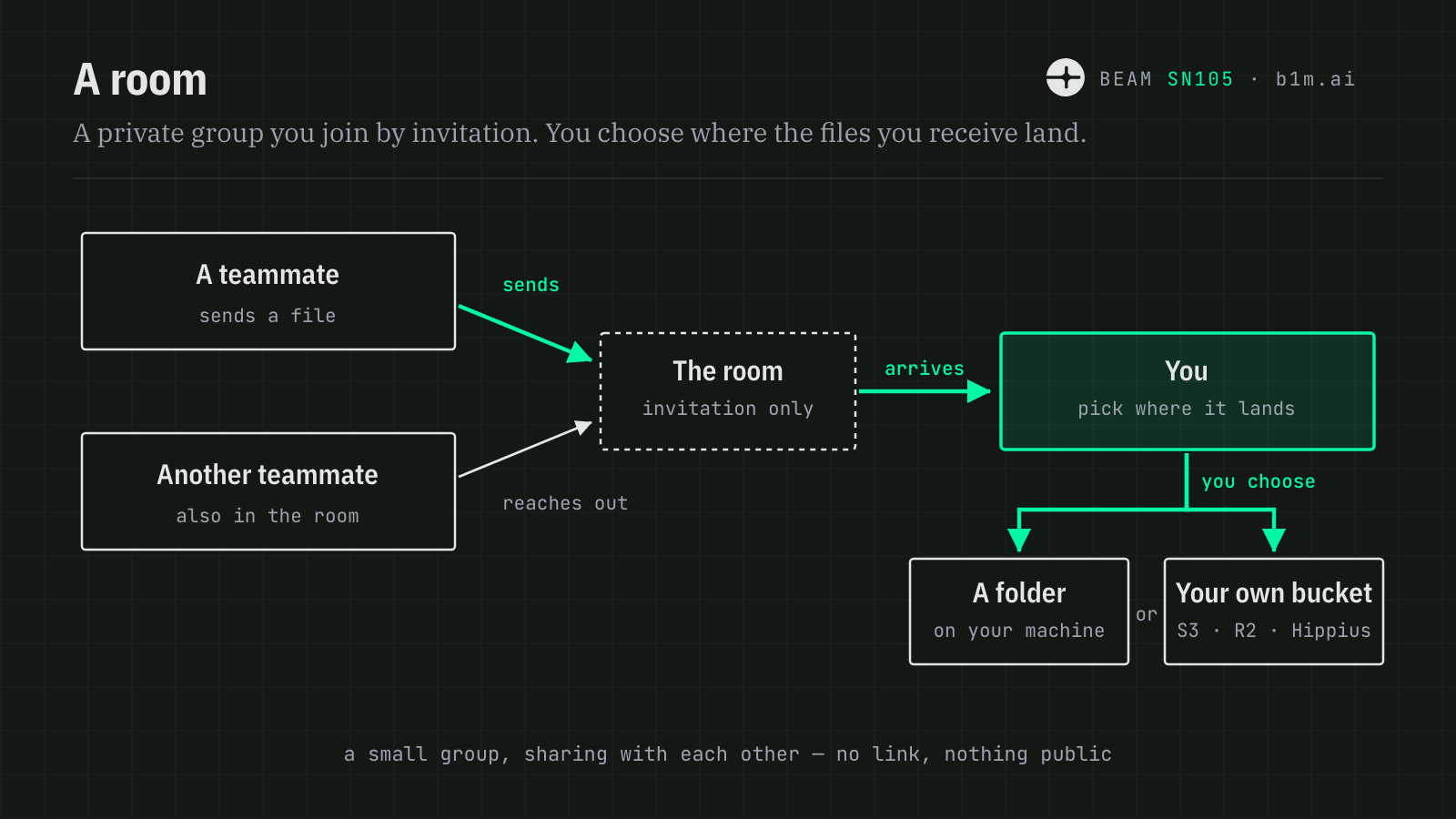The height and width of the screenshot is (819, 1456).
Task: Click the 'SN105' green label
Action: 1200,79
